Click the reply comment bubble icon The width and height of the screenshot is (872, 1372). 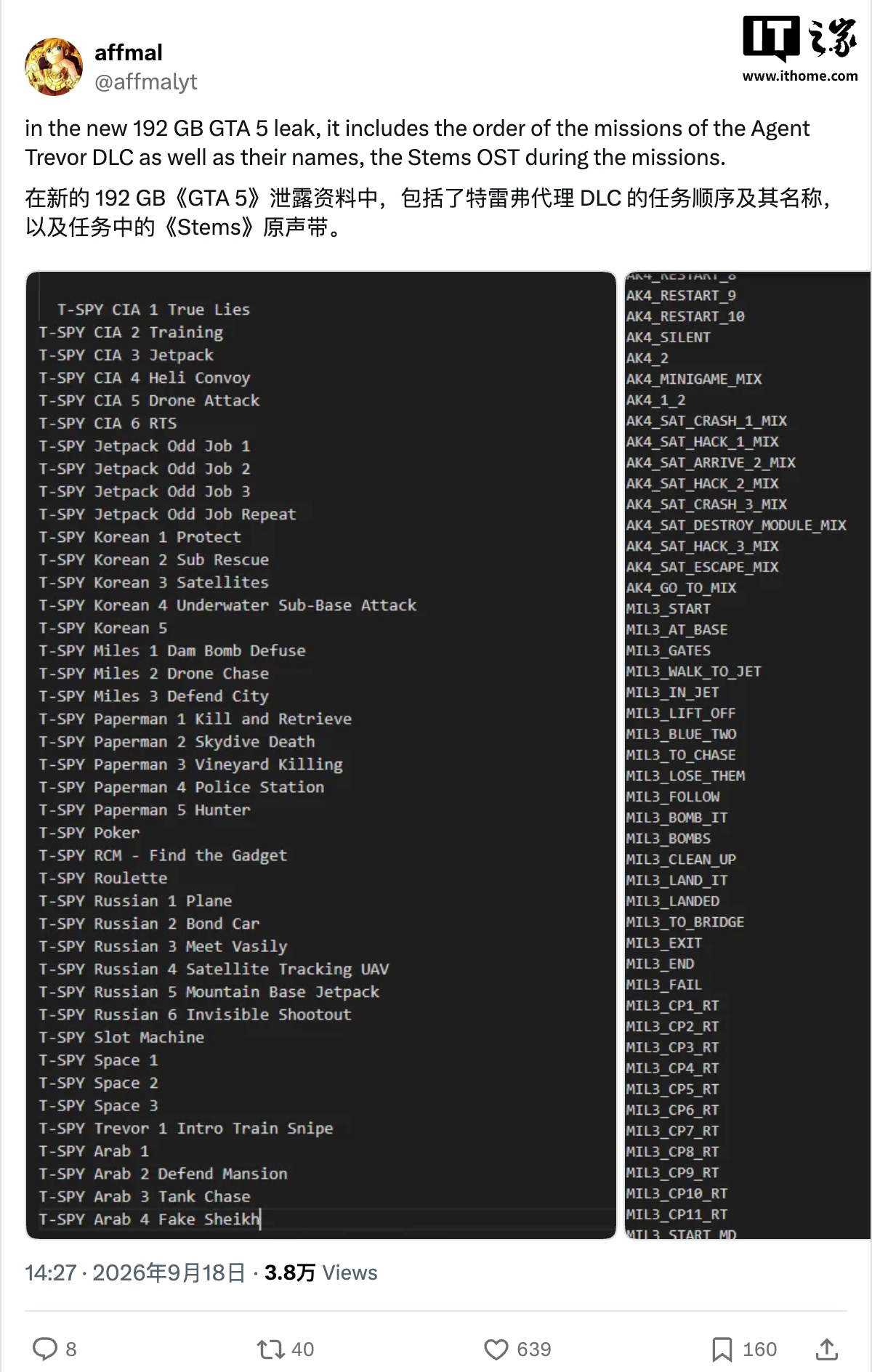click(45, 1349)
